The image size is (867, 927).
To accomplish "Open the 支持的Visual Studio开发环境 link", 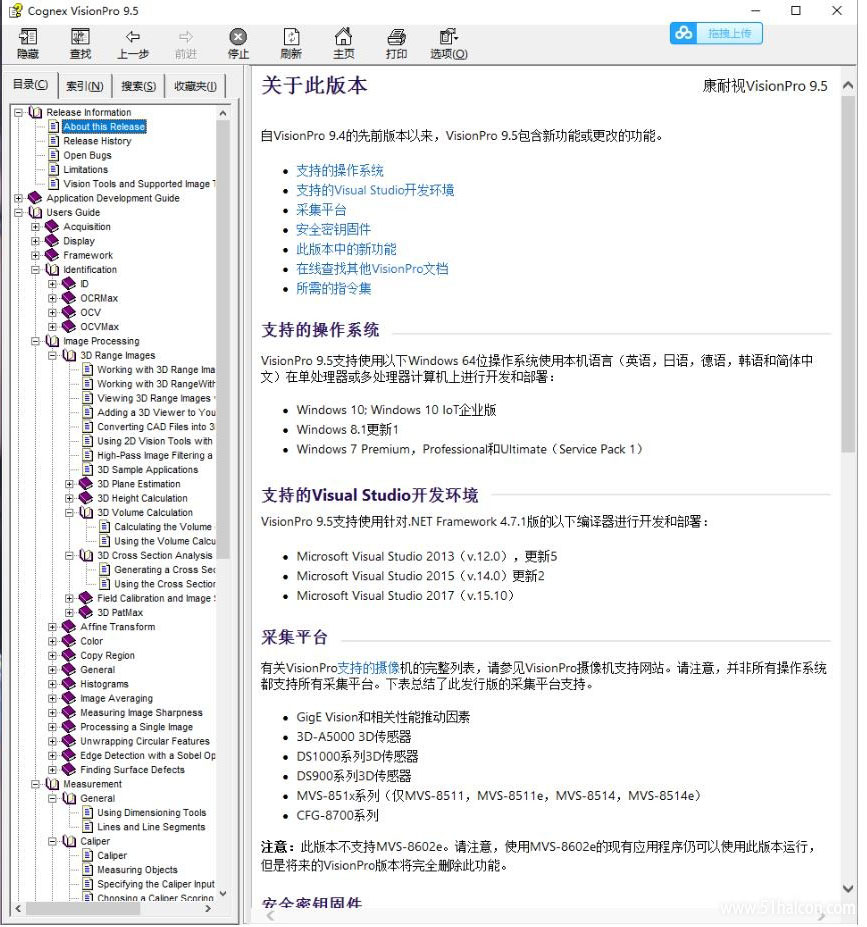I will (375, 190).
